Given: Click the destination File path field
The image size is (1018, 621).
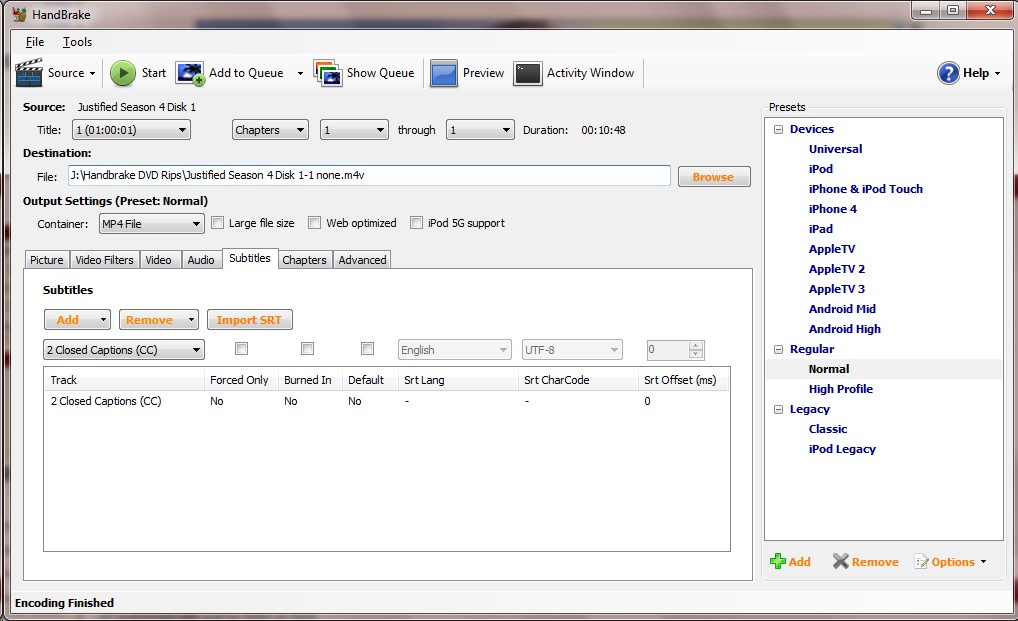Looking at the screenshot, I should point(369,175).
